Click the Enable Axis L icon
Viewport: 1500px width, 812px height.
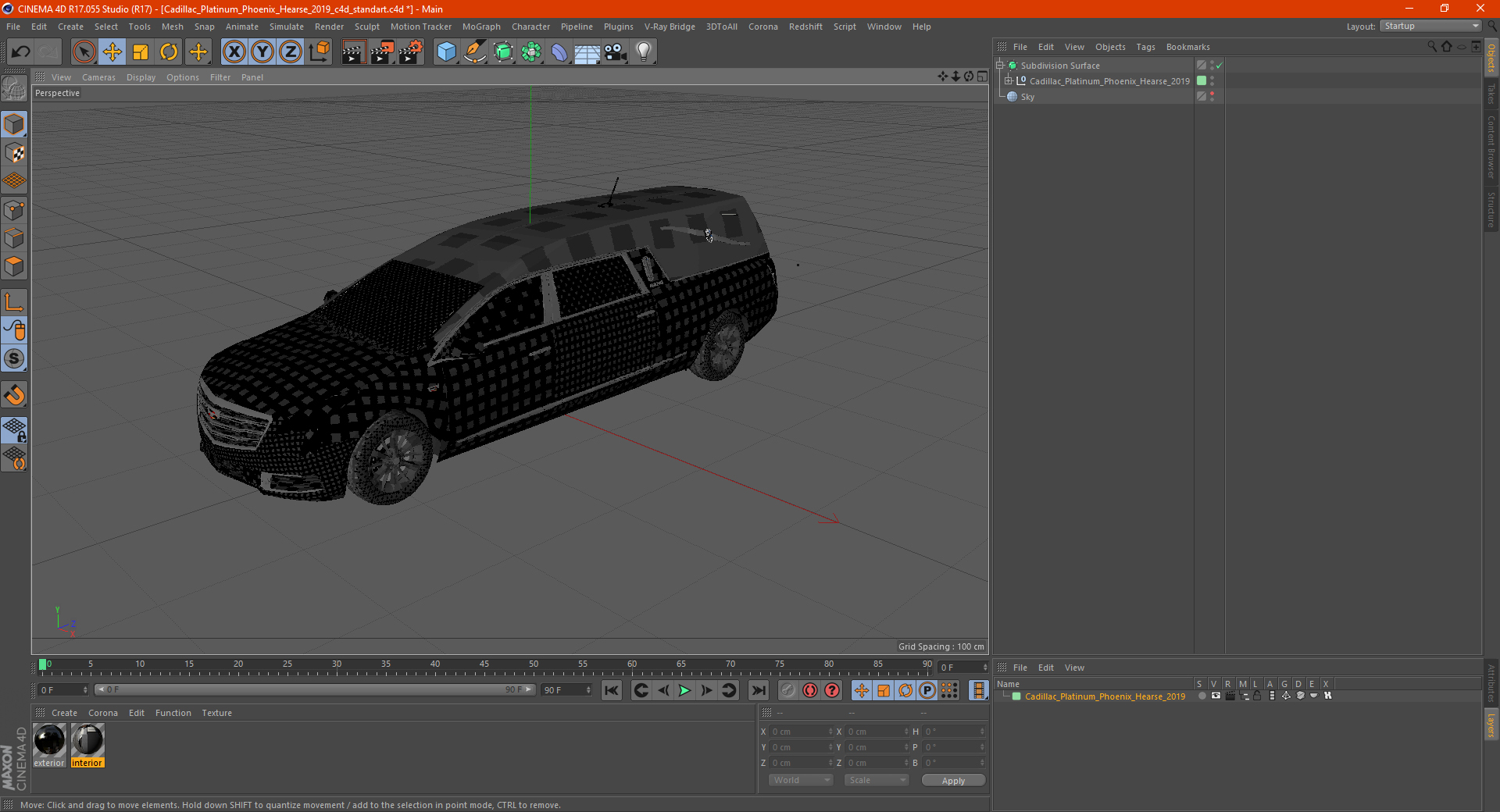(x=14, y=302)
